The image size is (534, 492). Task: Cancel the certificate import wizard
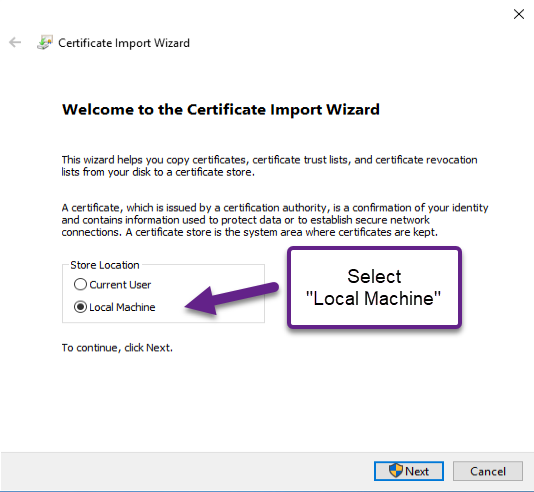pyautogui.click(x=488, y=471)
